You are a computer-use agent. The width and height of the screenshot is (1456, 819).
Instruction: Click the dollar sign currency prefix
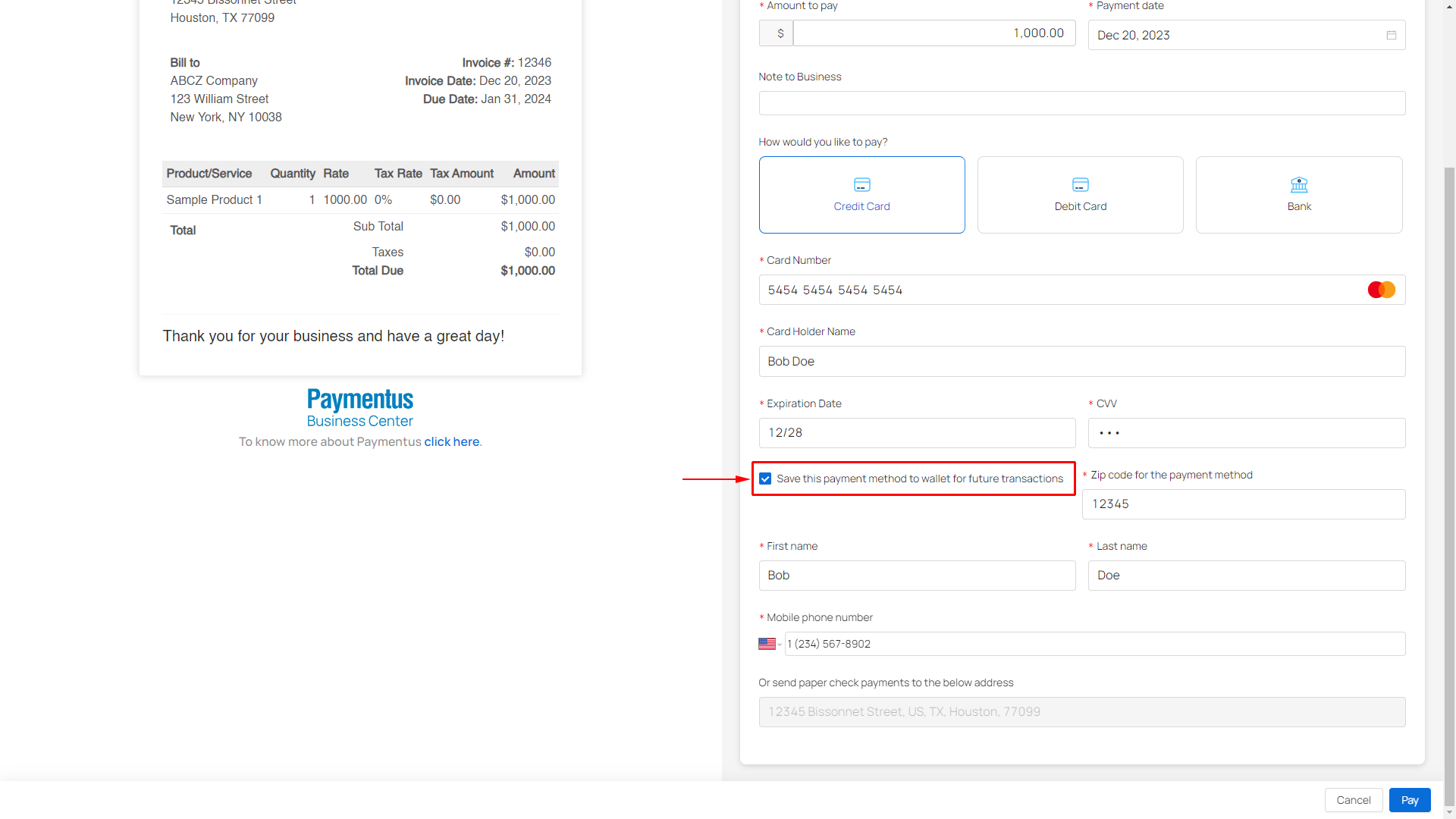point(780,33)
